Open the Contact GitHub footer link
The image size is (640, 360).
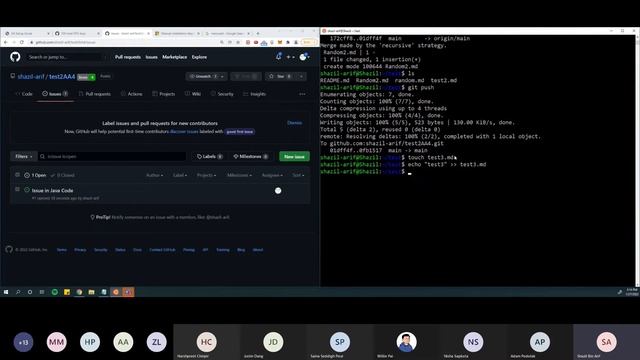pos(162,250)
